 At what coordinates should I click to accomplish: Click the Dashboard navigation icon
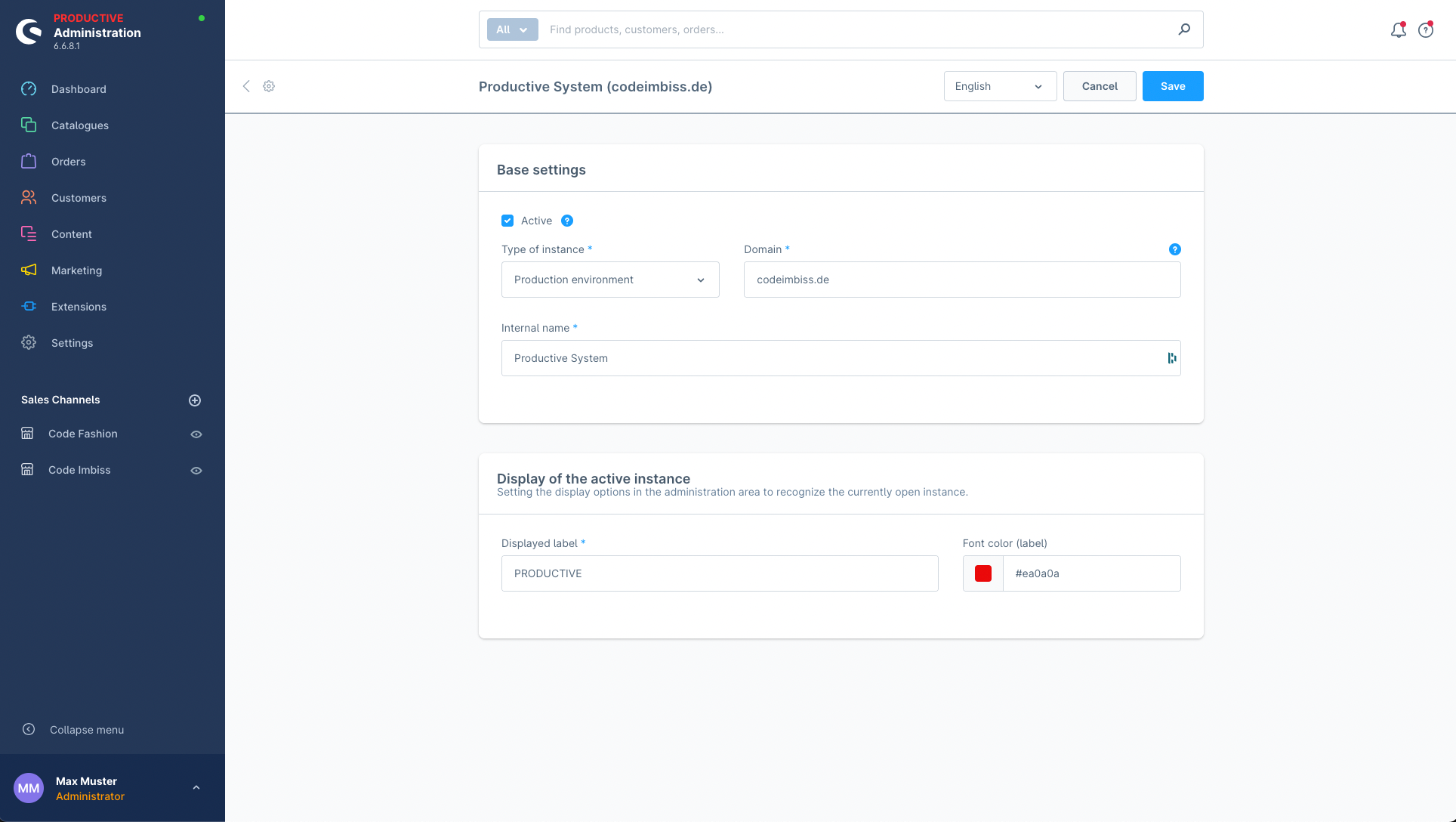pos(28,89)
